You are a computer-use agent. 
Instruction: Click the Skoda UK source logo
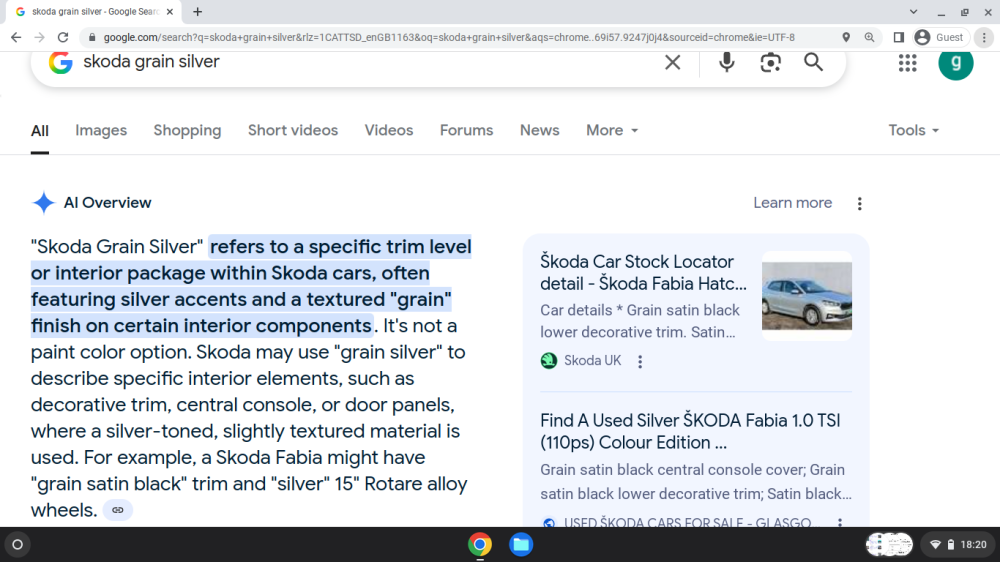(548, 360)
